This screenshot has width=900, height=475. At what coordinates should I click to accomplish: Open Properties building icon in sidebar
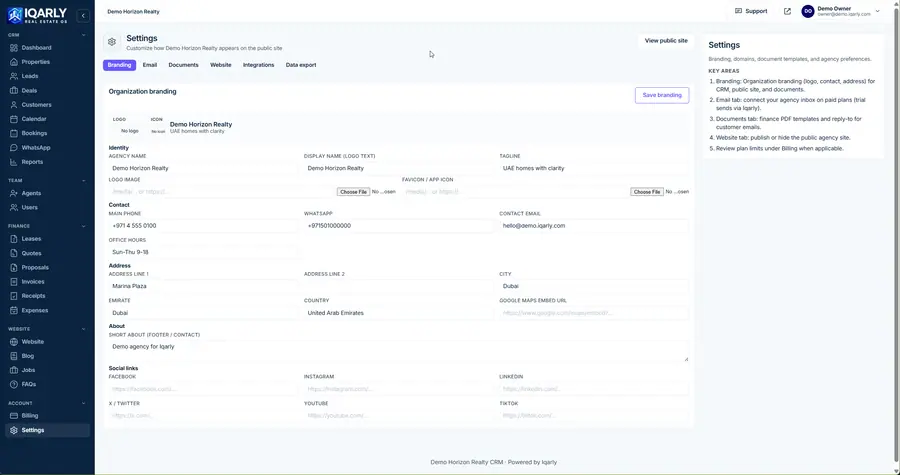tap(14, 62)
